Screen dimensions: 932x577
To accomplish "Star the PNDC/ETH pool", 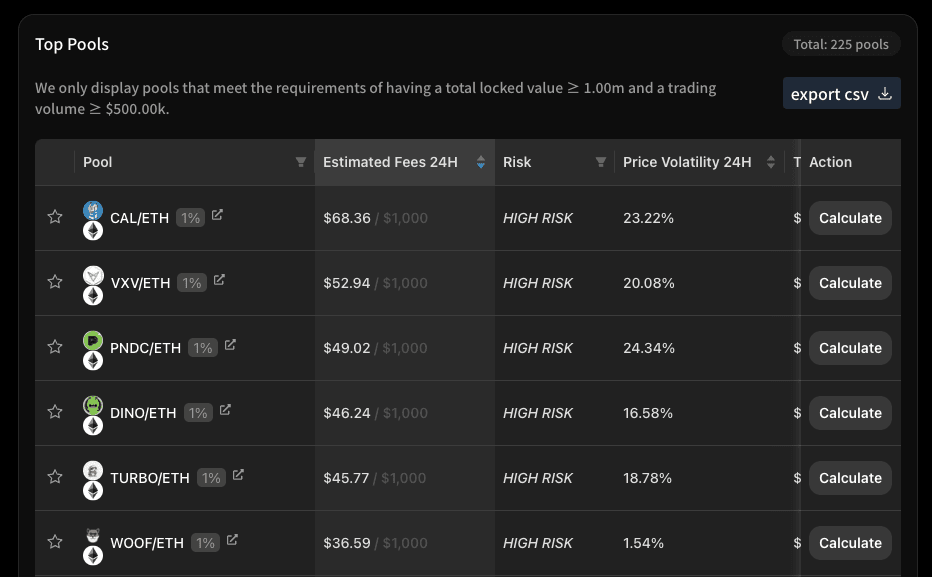I will point(55,348).
